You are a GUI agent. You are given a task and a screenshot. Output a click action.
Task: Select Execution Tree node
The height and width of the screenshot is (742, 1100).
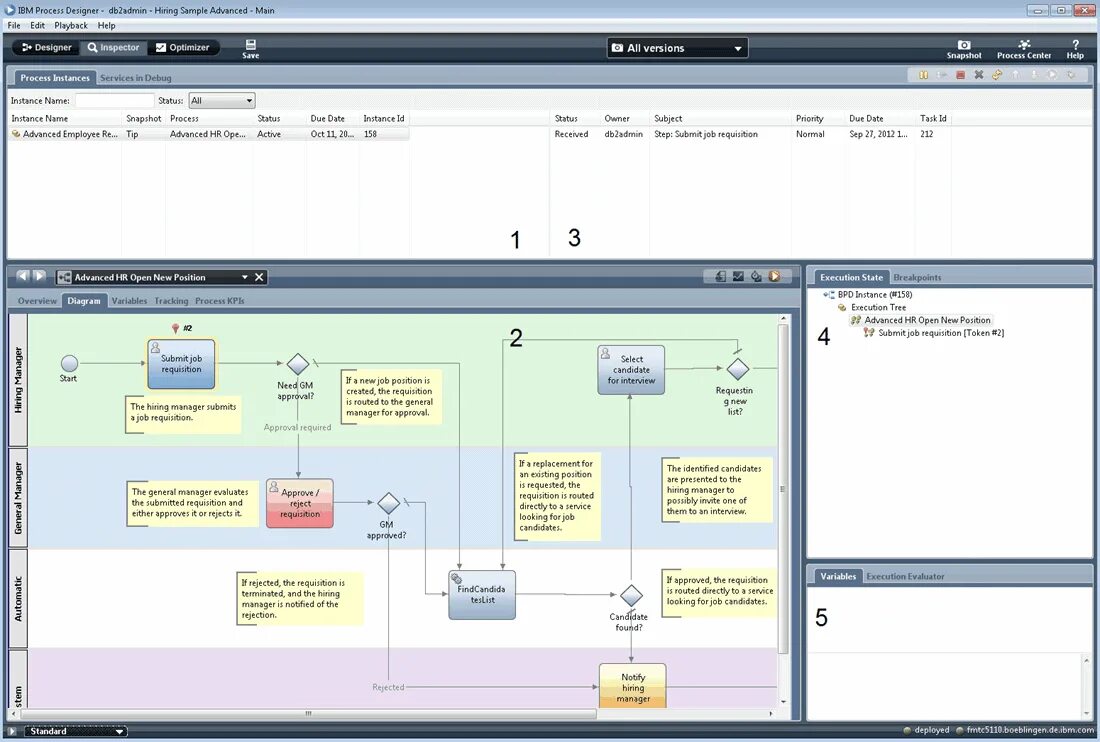[x=878, y=307]
